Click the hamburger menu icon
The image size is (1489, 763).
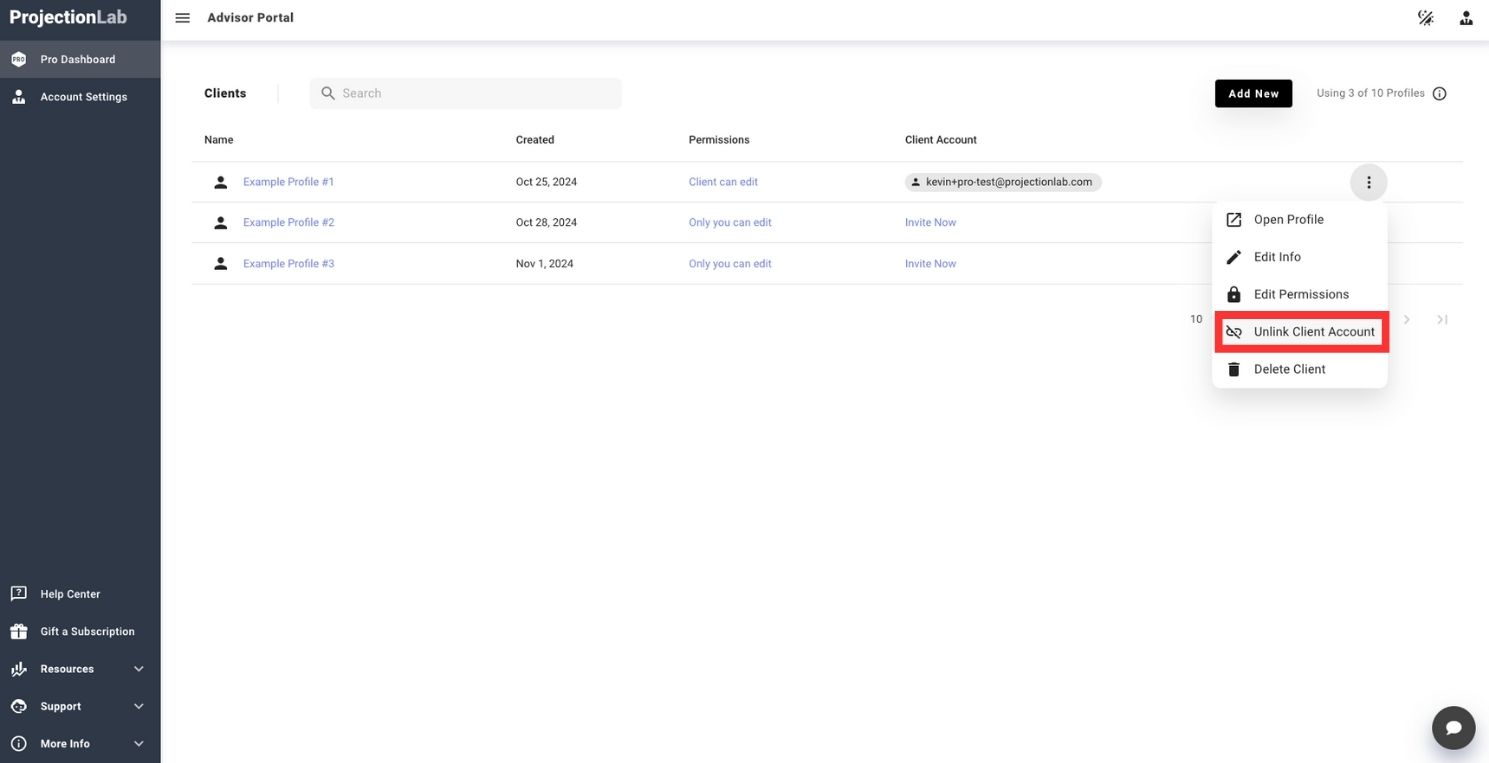click(182, 18)
